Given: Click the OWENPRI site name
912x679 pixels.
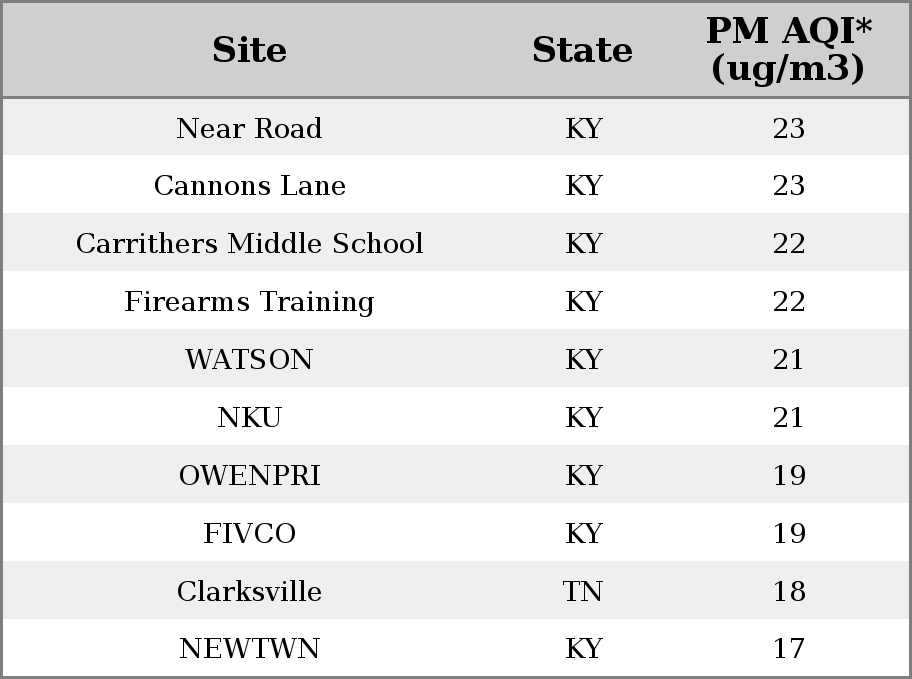Looking at the screenshot, I should pyautogui.click(x=249, y=476).
